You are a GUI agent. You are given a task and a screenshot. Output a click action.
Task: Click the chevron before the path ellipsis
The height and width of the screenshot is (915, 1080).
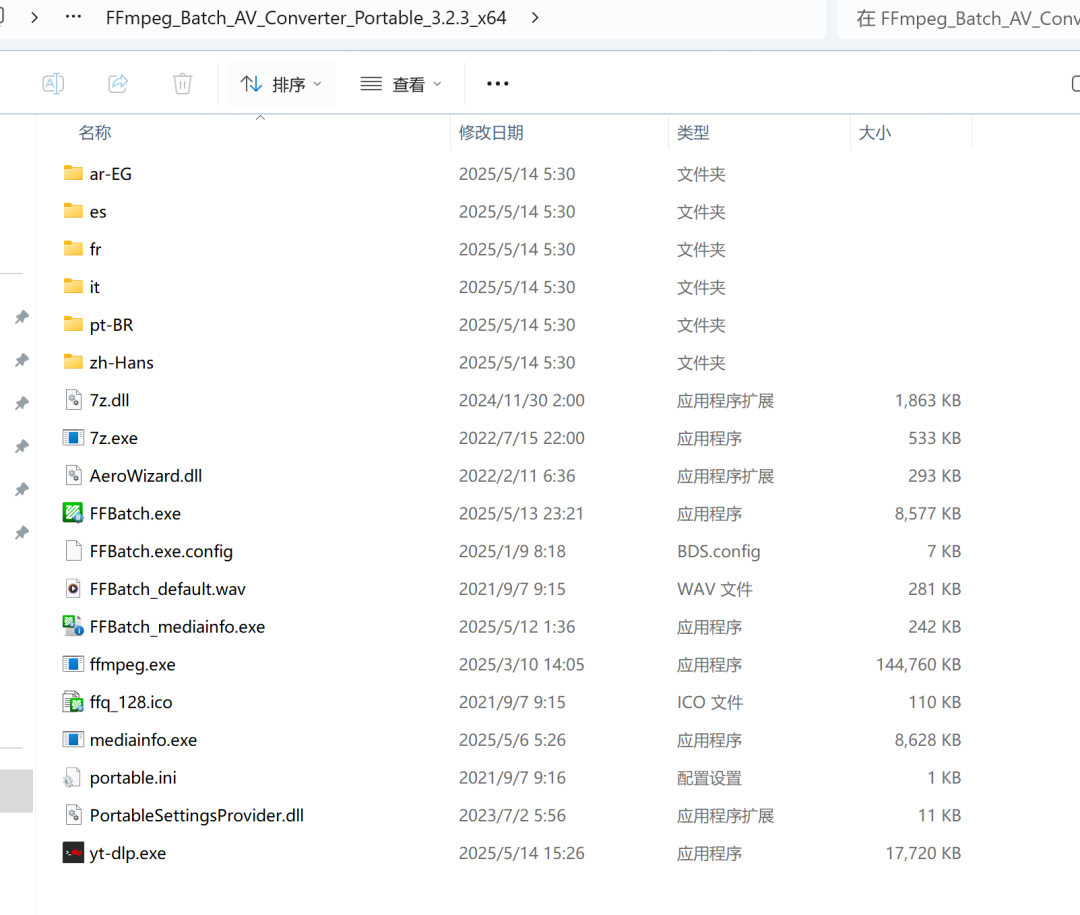pos(34,17)
